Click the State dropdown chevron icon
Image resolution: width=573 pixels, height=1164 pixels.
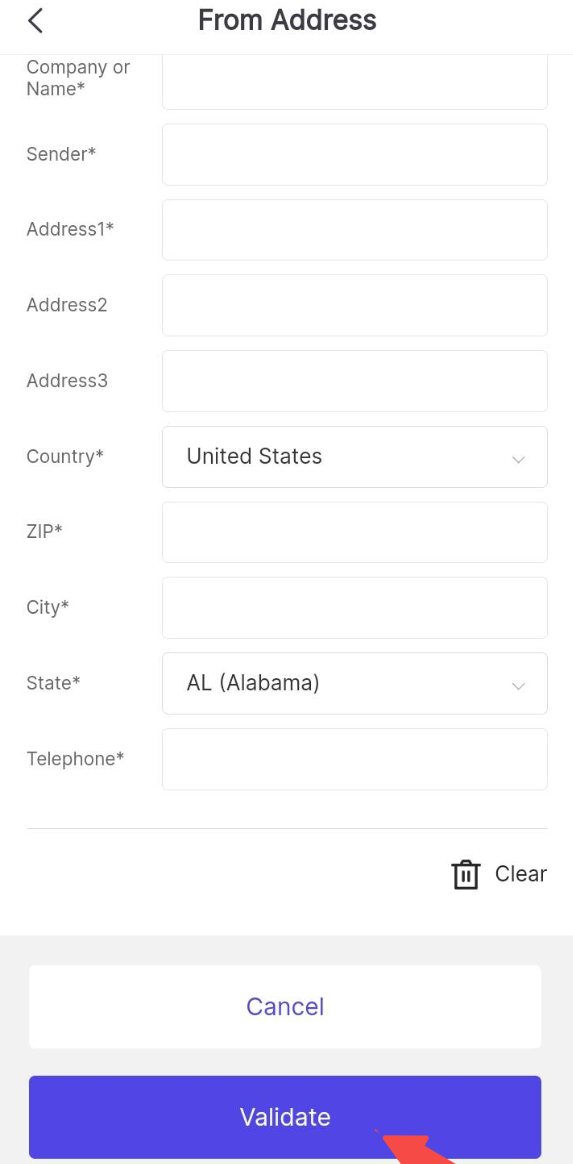(x=518, y=686)
